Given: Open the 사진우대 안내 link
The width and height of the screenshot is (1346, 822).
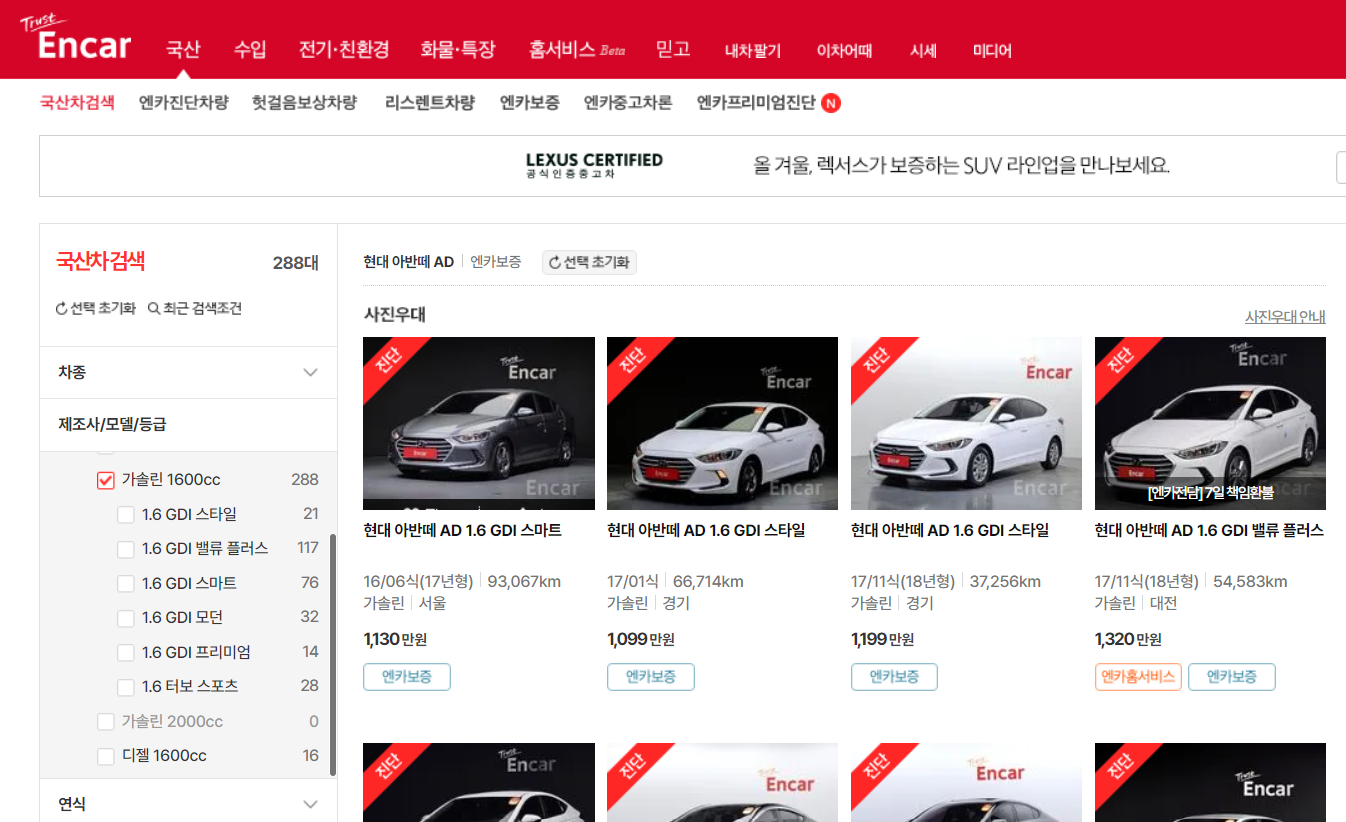Looking at the screenshot, I should pos(1285,317).
